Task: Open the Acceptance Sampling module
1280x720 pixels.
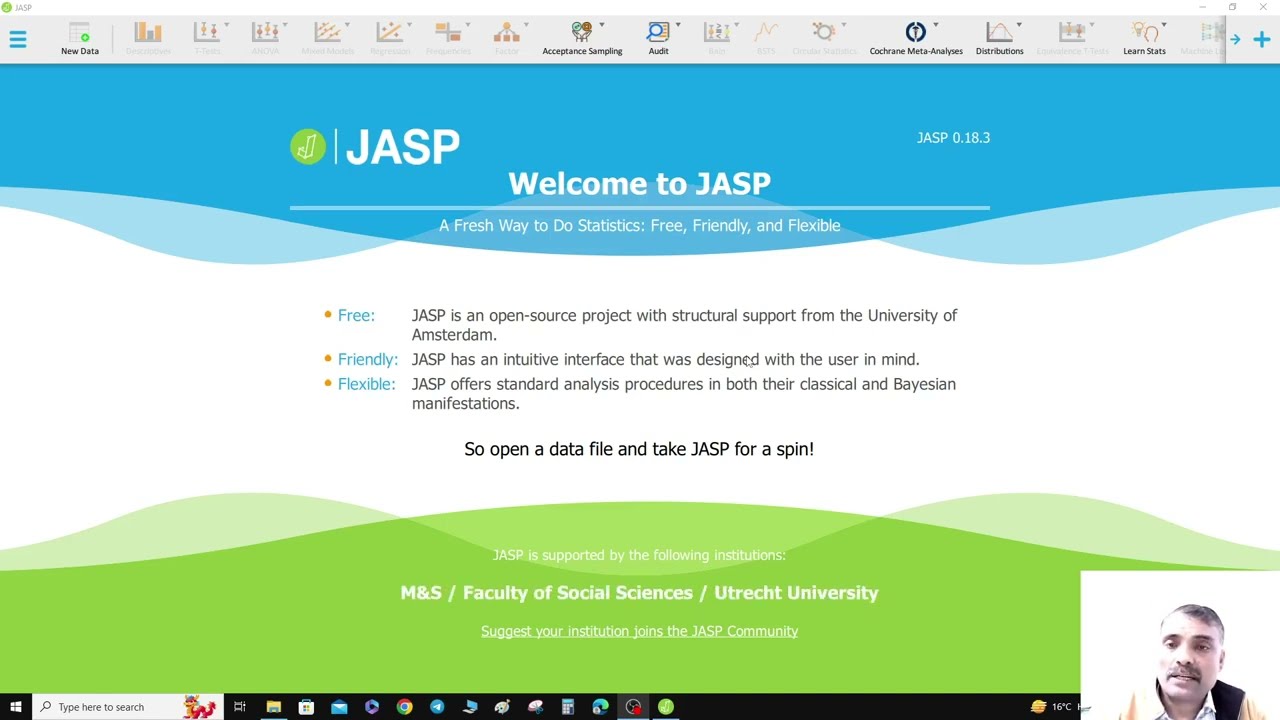Action: 582,39
